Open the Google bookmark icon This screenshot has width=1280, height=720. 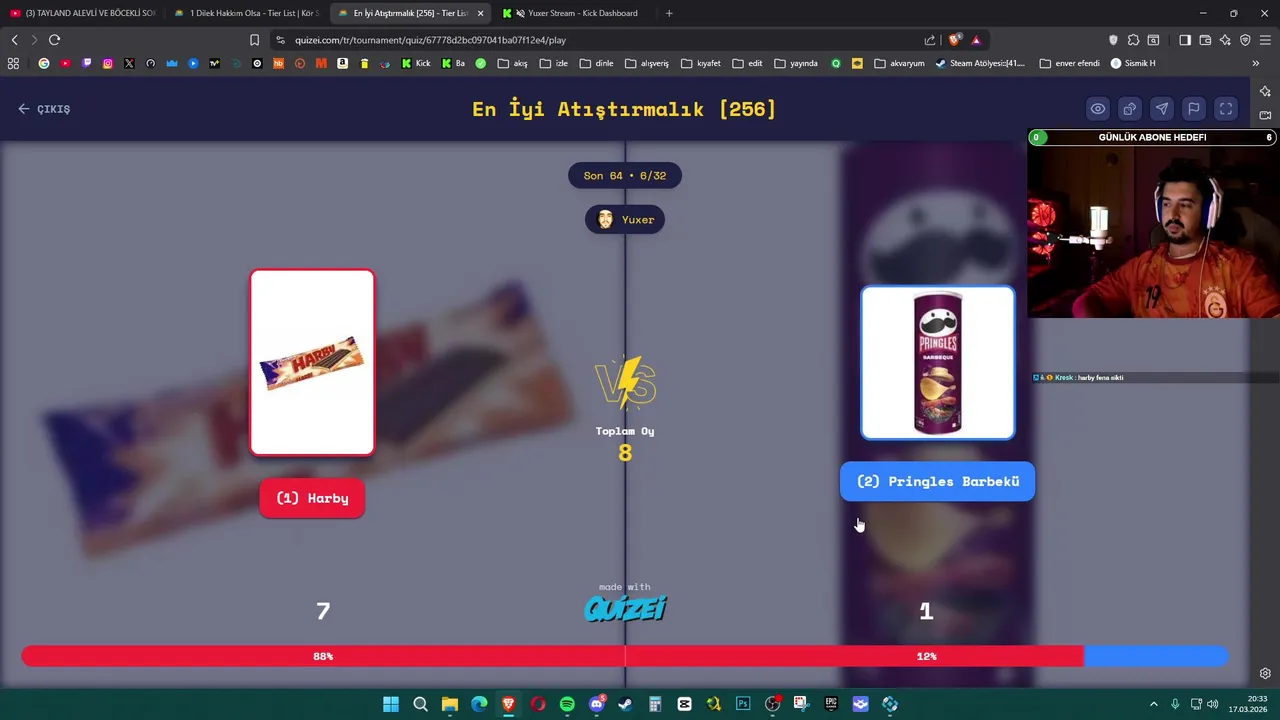click(44, 63)
